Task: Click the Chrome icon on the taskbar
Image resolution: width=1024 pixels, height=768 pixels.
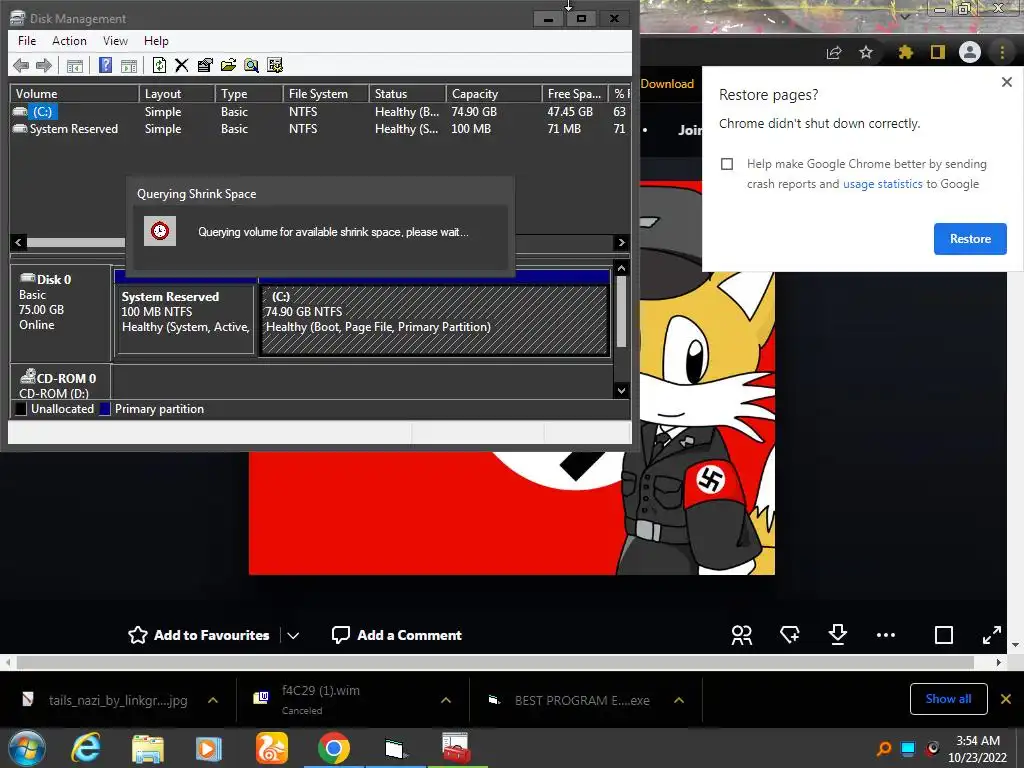Action: [x=334, y=748]
